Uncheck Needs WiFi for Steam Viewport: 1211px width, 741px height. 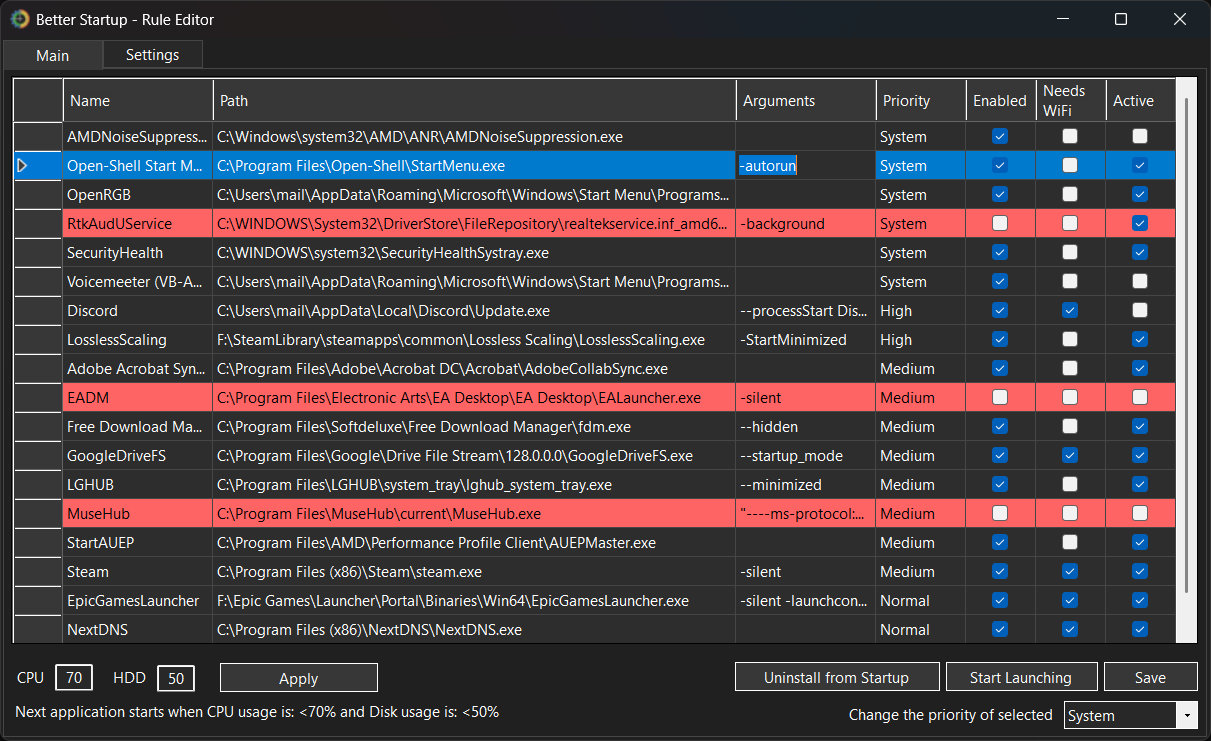(x=1070, y=572)
